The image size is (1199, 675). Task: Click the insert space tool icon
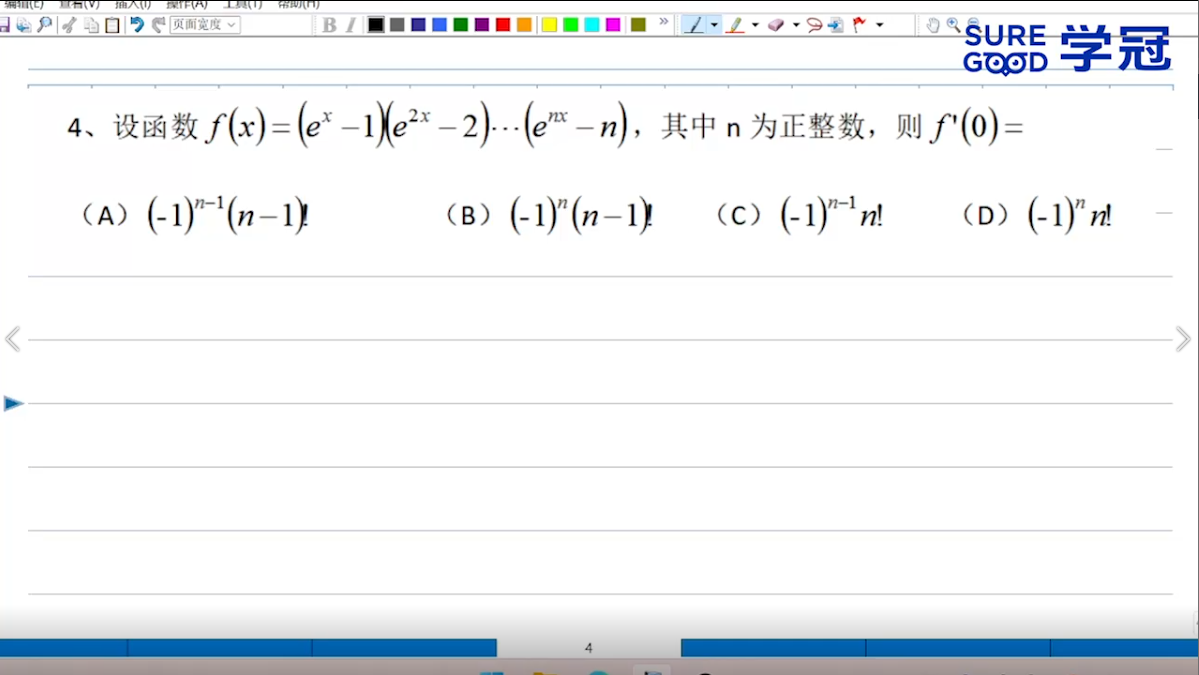pos(836,25)
